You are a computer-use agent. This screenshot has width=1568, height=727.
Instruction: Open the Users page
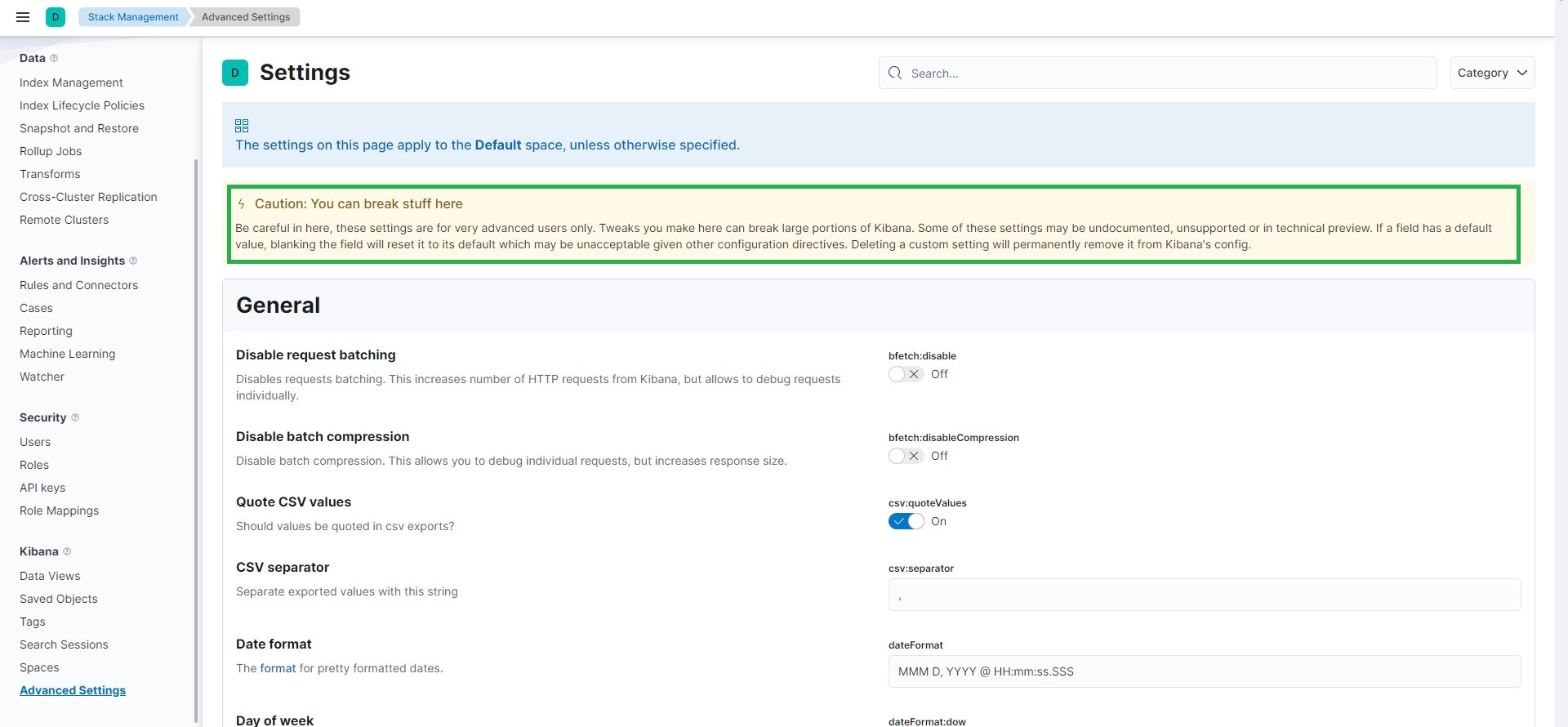pyautogui.click(x=35, y=442)
